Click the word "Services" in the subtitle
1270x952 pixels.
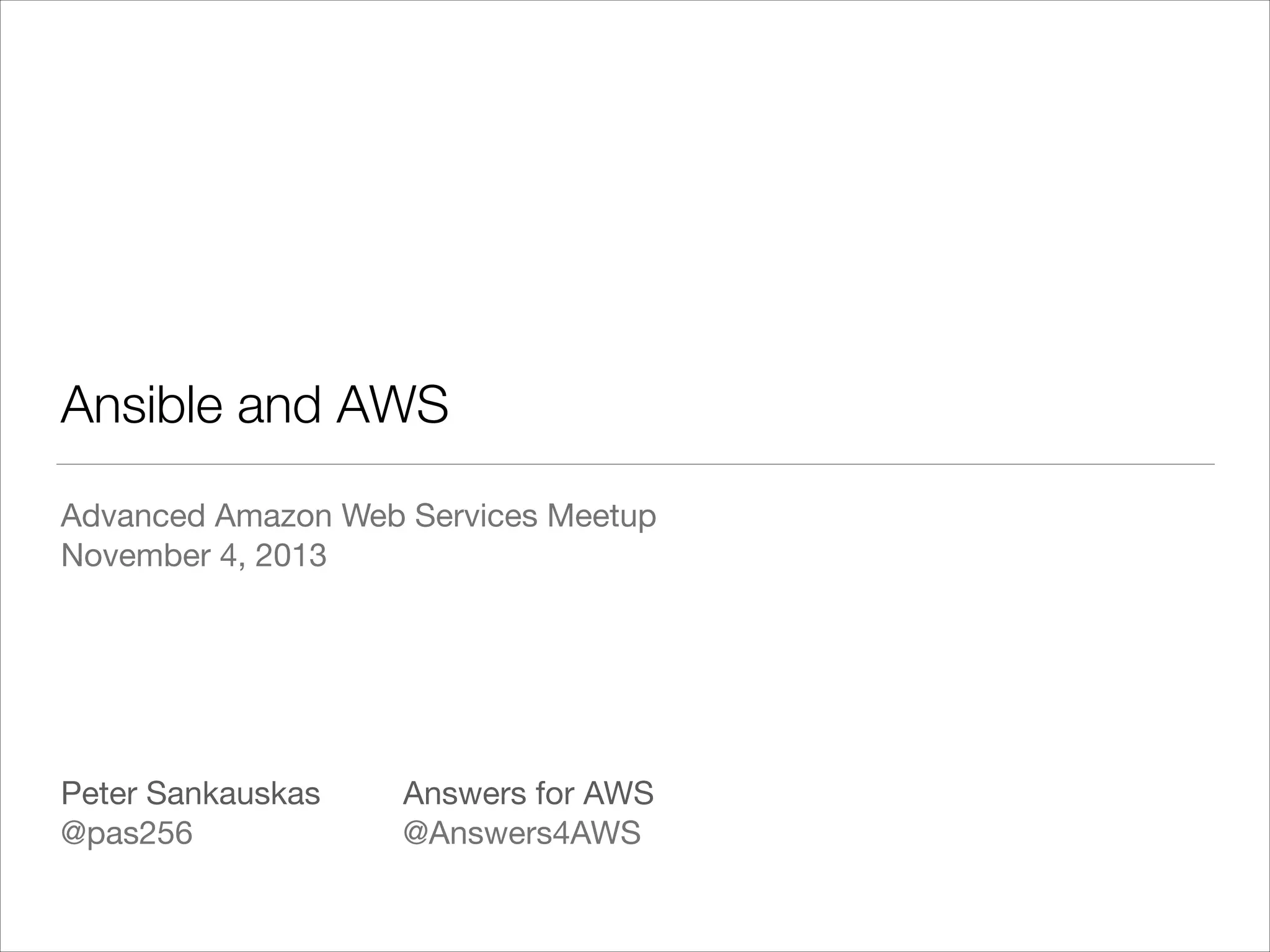pos(476,516)
